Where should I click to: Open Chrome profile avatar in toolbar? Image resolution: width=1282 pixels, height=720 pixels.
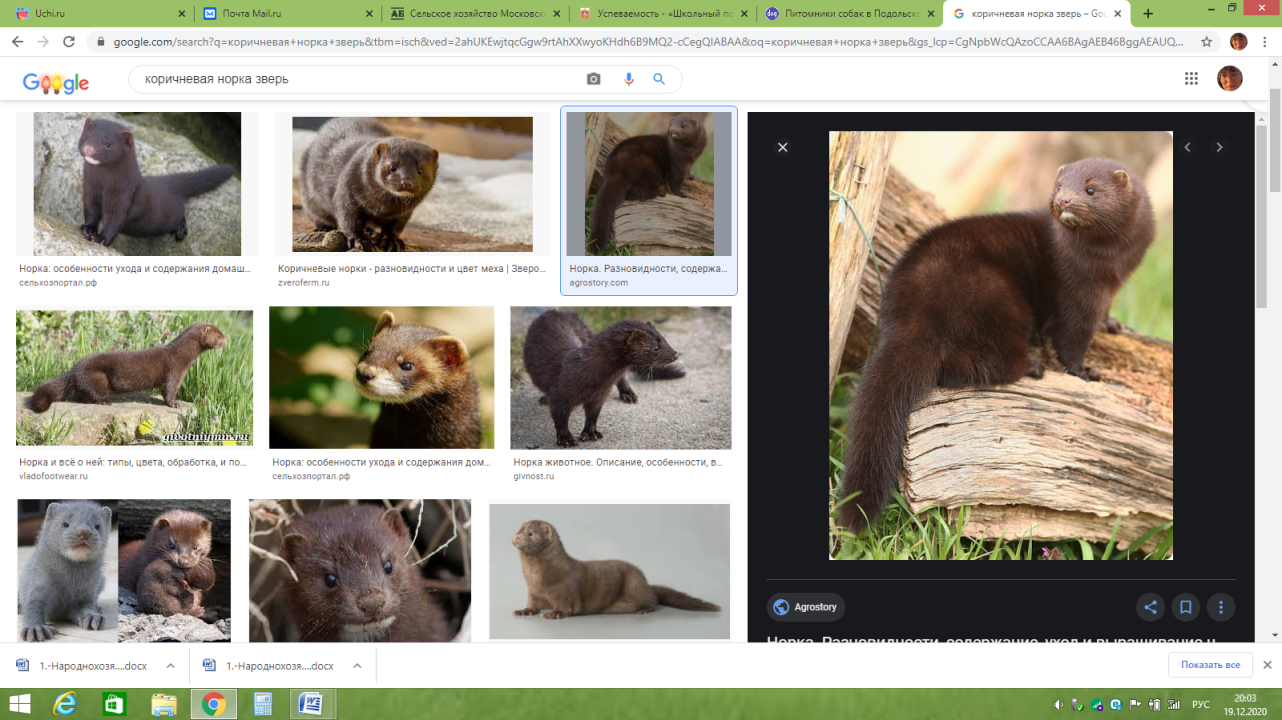(1239, 42)
